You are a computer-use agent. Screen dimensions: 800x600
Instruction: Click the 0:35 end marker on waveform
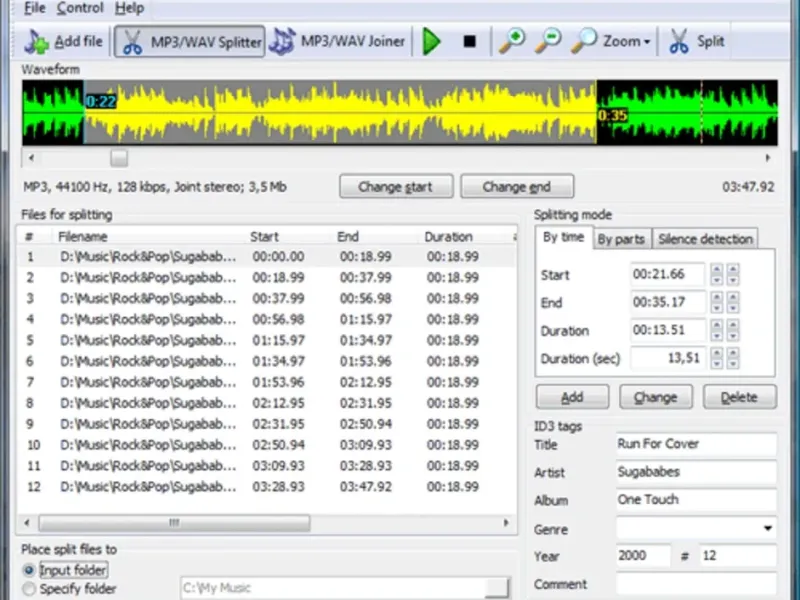612,115
